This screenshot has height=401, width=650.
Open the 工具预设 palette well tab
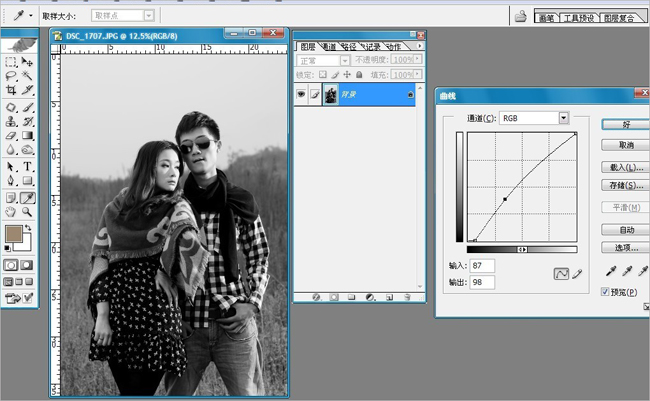click(x=579, y=18)
